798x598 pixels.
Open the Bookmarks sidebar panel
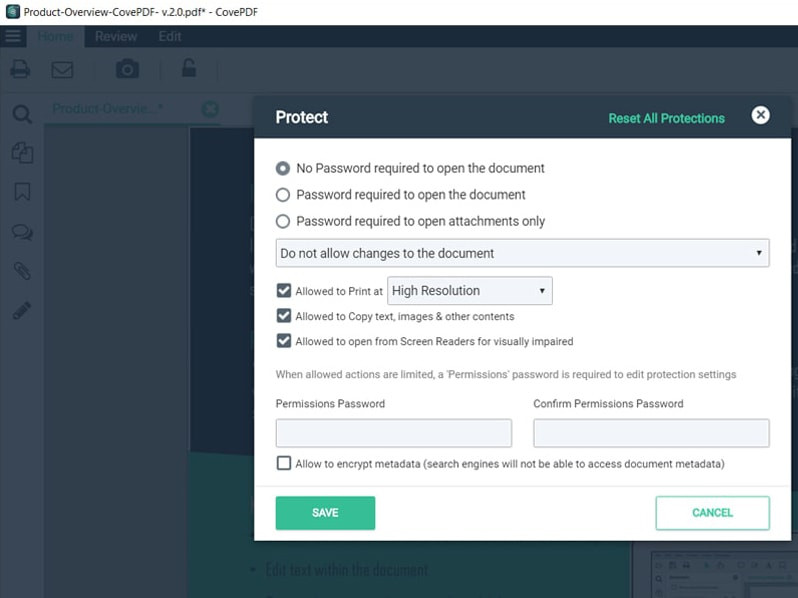tap(21, 192)
